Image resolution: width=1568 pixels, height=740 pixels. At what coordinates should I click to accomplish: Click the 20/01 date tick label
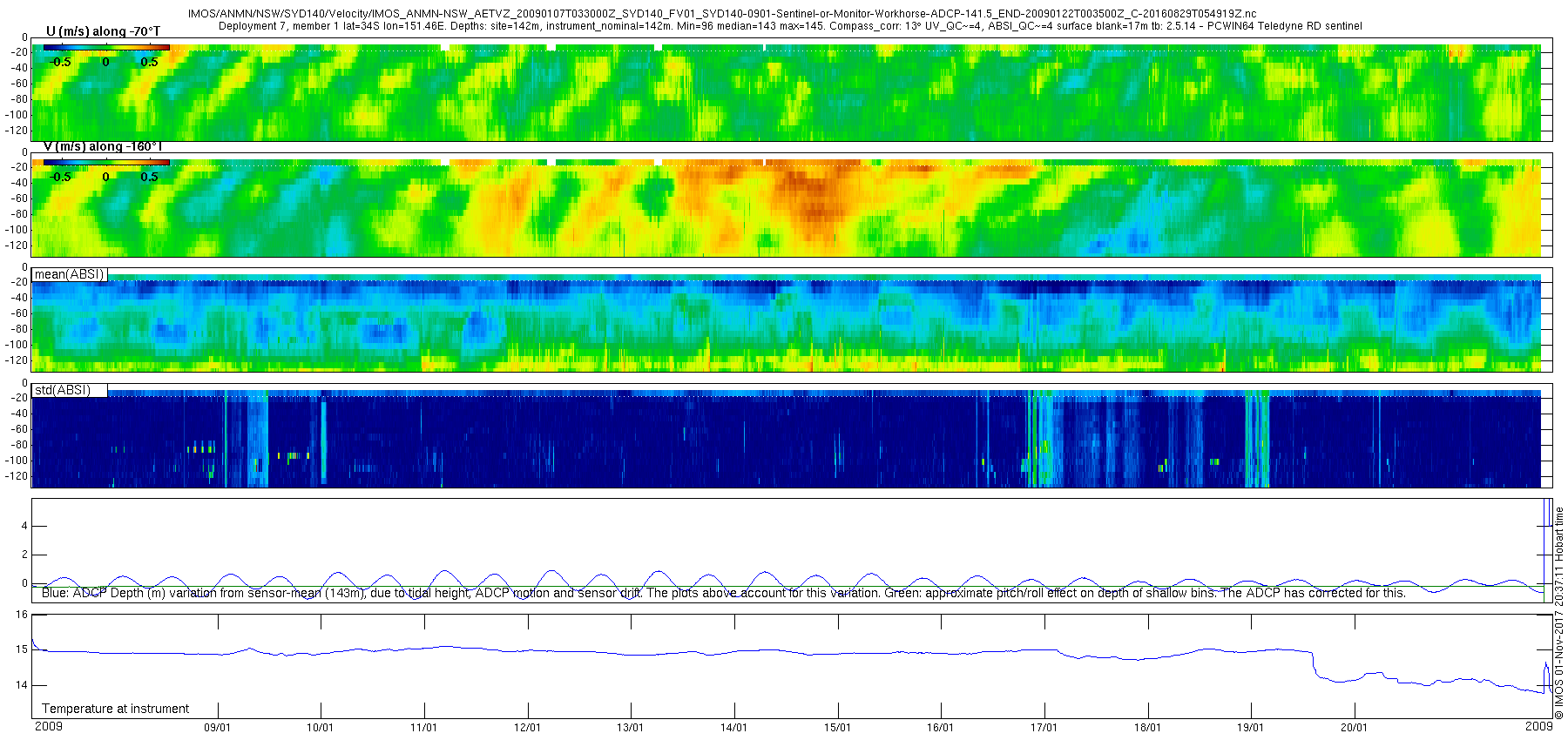coord(1354,728)
